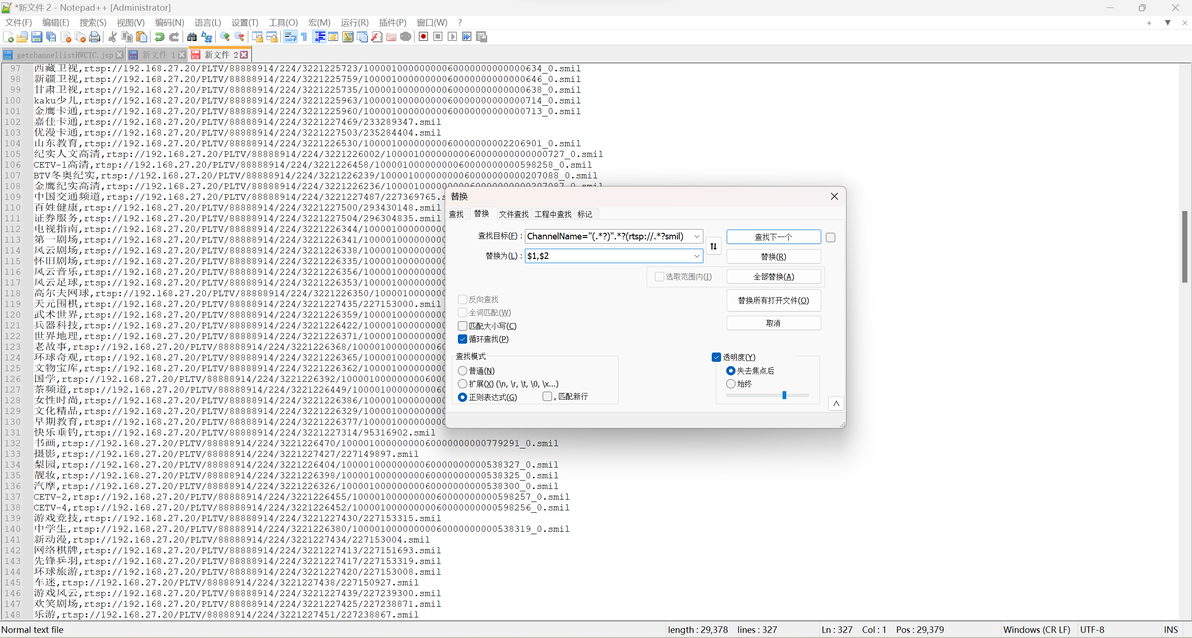
Task: Collapse the replace dialog with caret button
Action: tap(835, 404)
